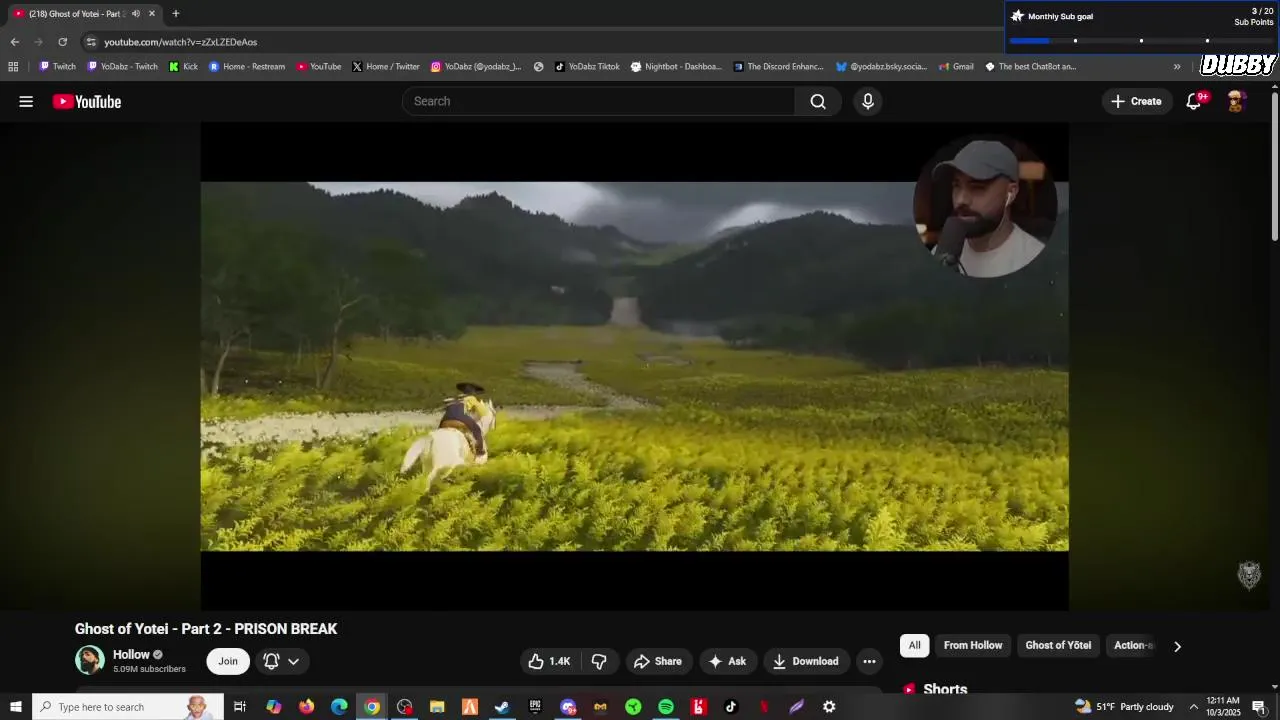Open Hollow's channel avatar

pos(90,660)
